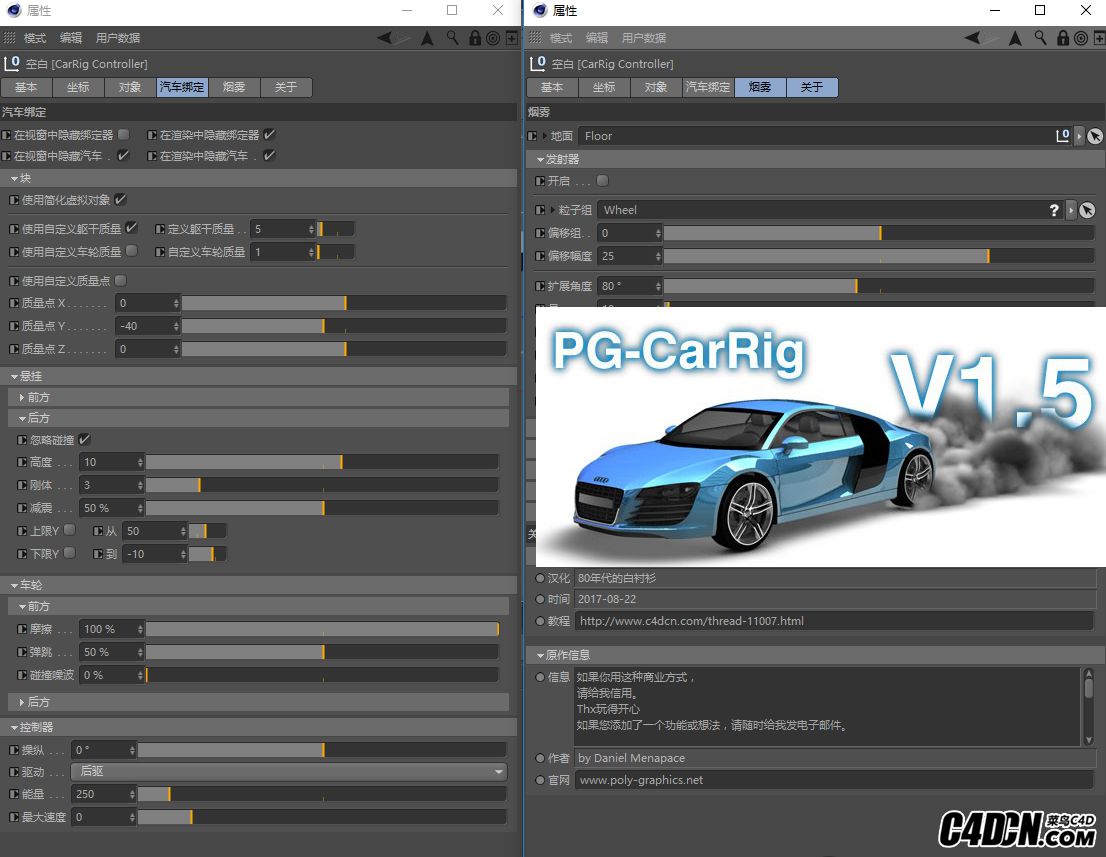Click the keyframe icon beside 质量点 X
This screenshot has width=1106, height=857.
14,303
